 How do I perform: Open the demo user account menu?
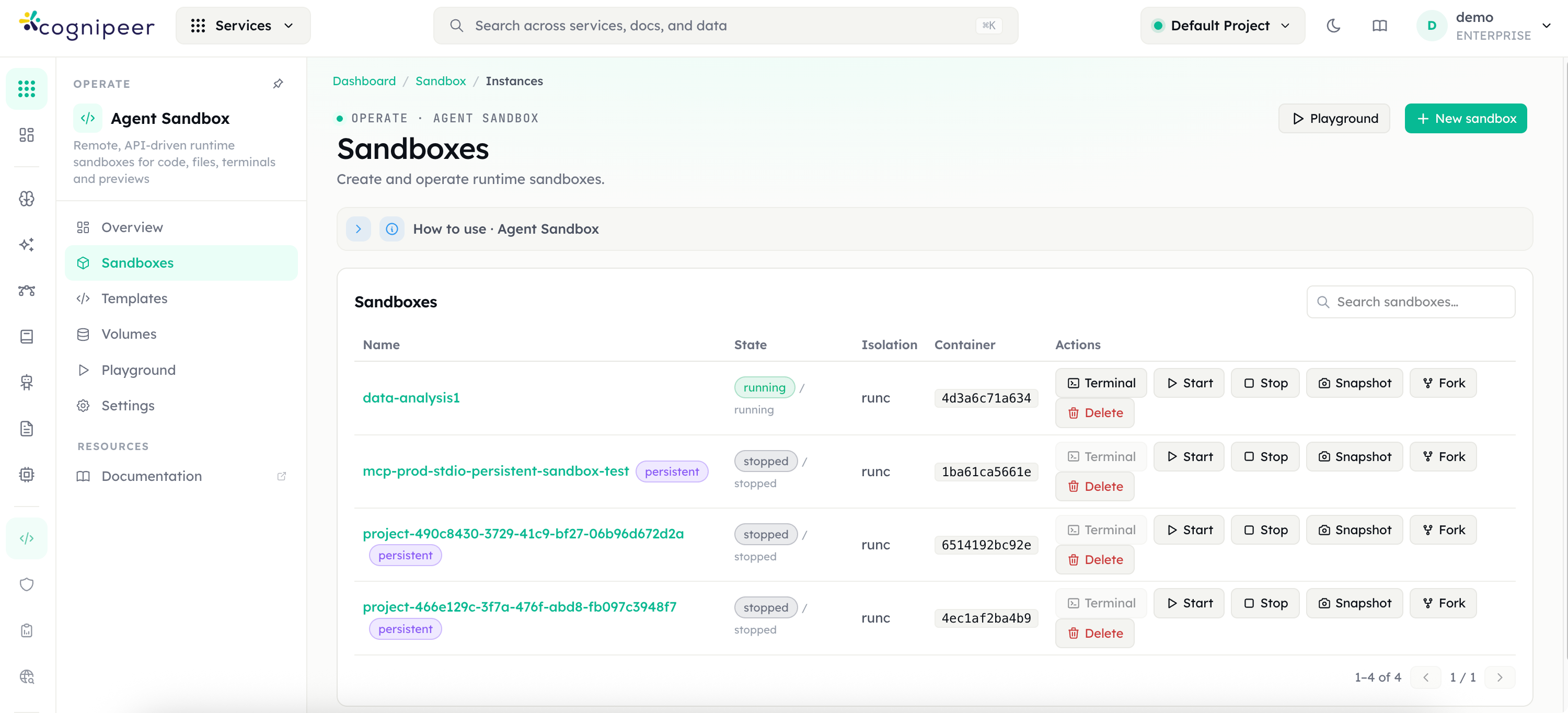point(1484,26)
